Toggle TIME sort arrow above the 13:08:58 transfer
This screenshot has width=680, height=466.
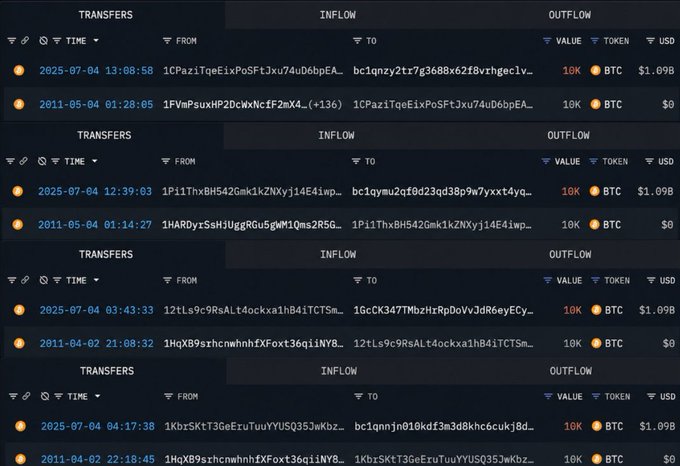pyautogui.click(x=96, y=41)
